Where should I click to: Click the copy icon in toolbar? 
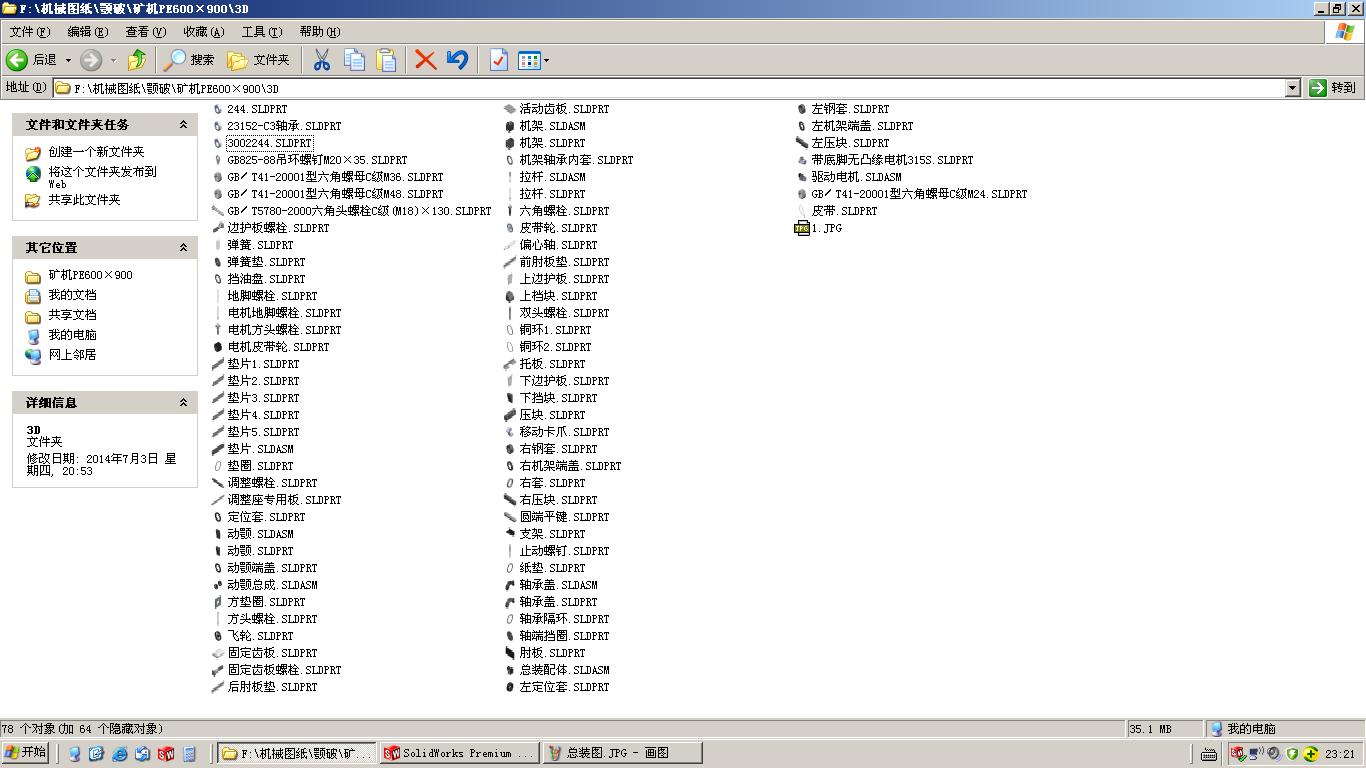(354, 60)
